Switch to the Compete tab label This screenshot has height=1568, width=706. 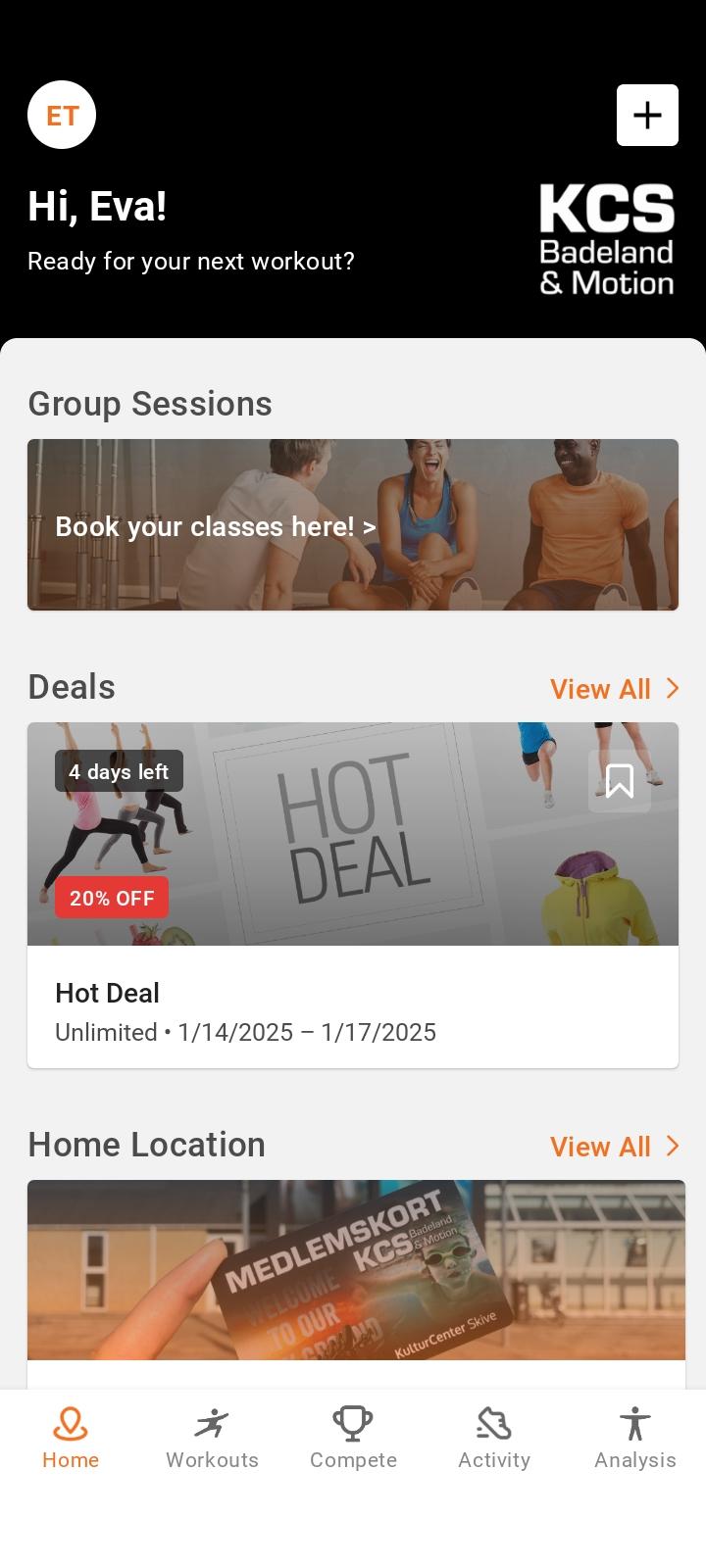pos(353,1460)
